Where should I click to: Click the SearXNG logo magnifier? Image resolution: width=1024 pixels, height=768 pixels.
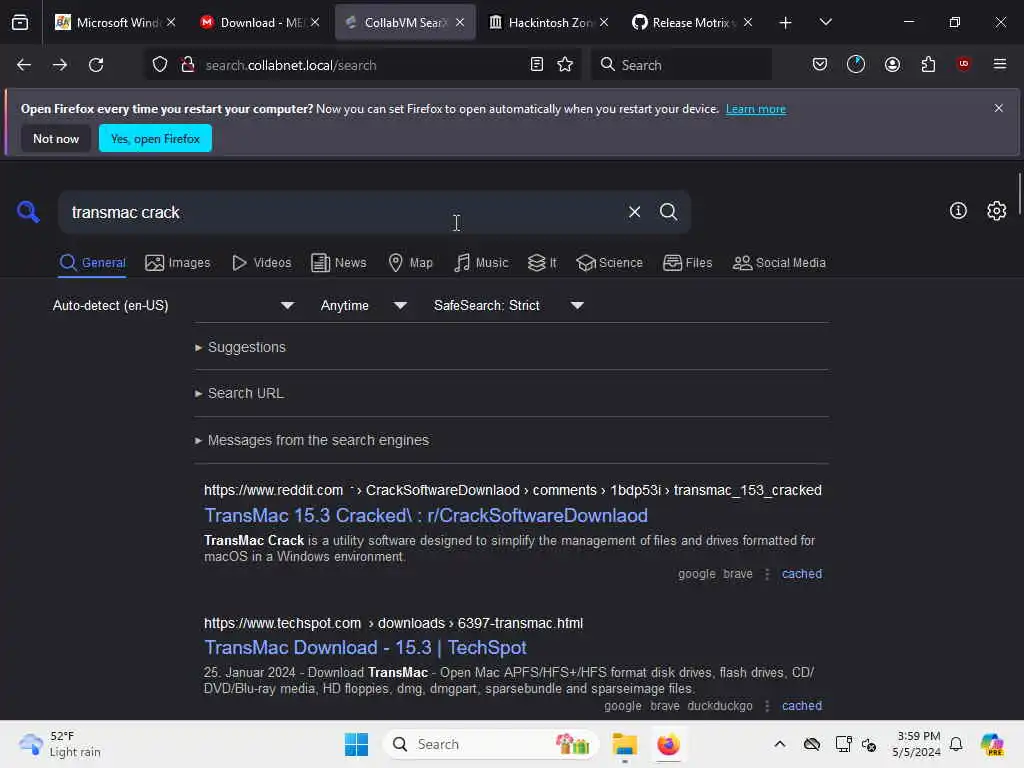click(28, 212)
